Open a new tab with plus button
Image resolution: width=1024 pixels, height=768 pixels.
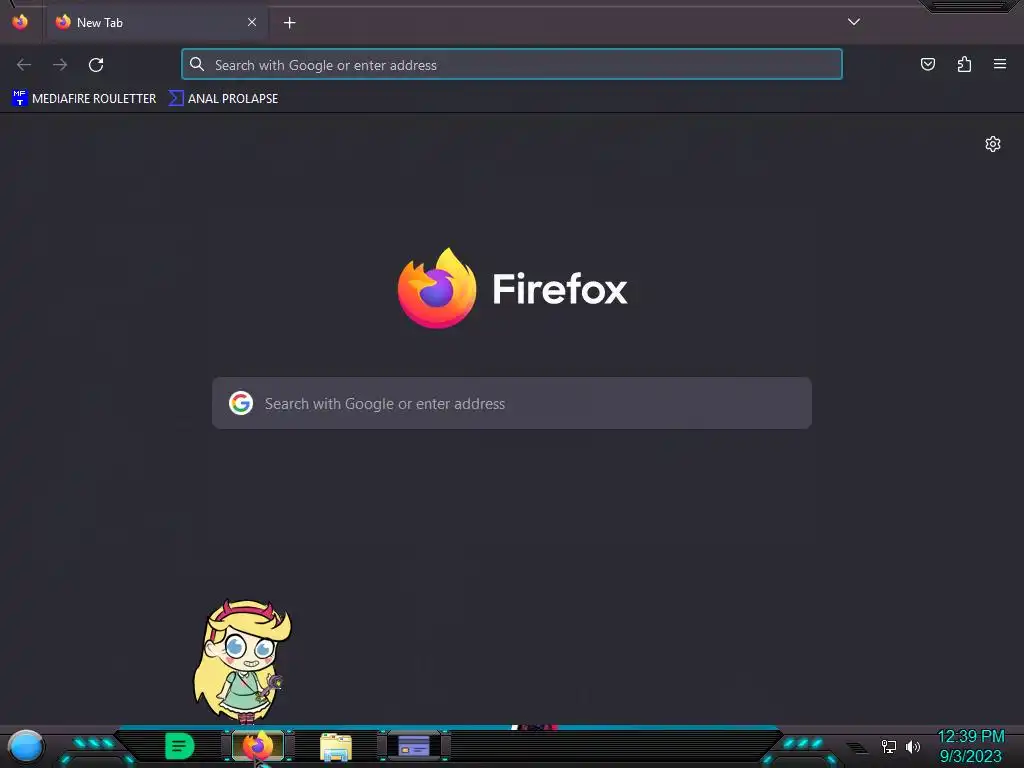pyautogui.click(x=289, y=23)
